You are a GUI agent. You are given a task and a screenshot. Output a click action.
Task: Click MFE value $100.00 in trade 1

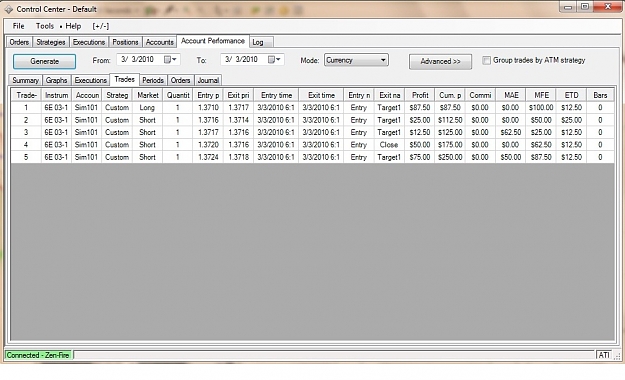coord(541,108)
